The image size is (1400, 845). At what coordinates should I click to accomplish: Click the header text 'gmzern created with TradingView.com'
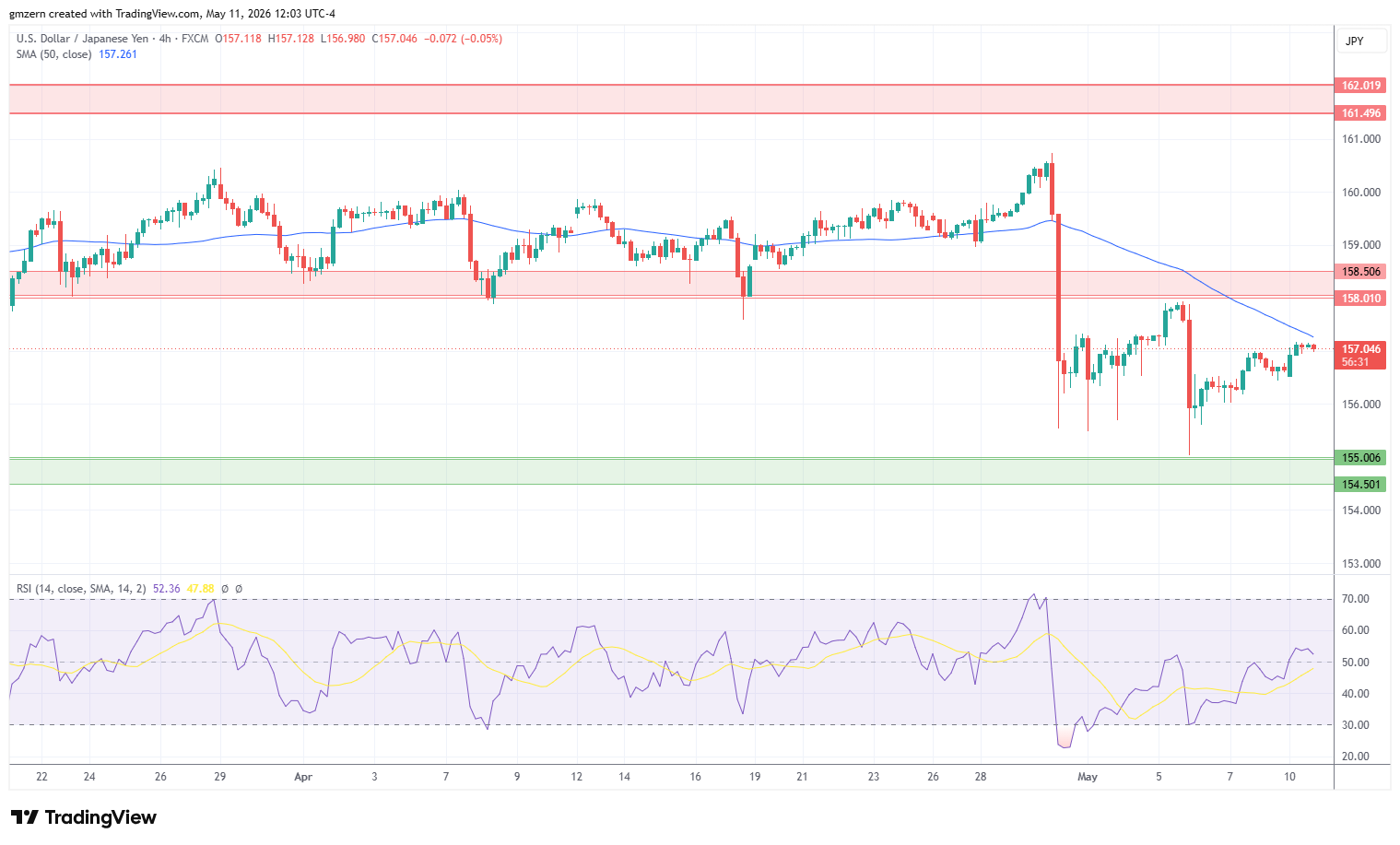(104, 14)
